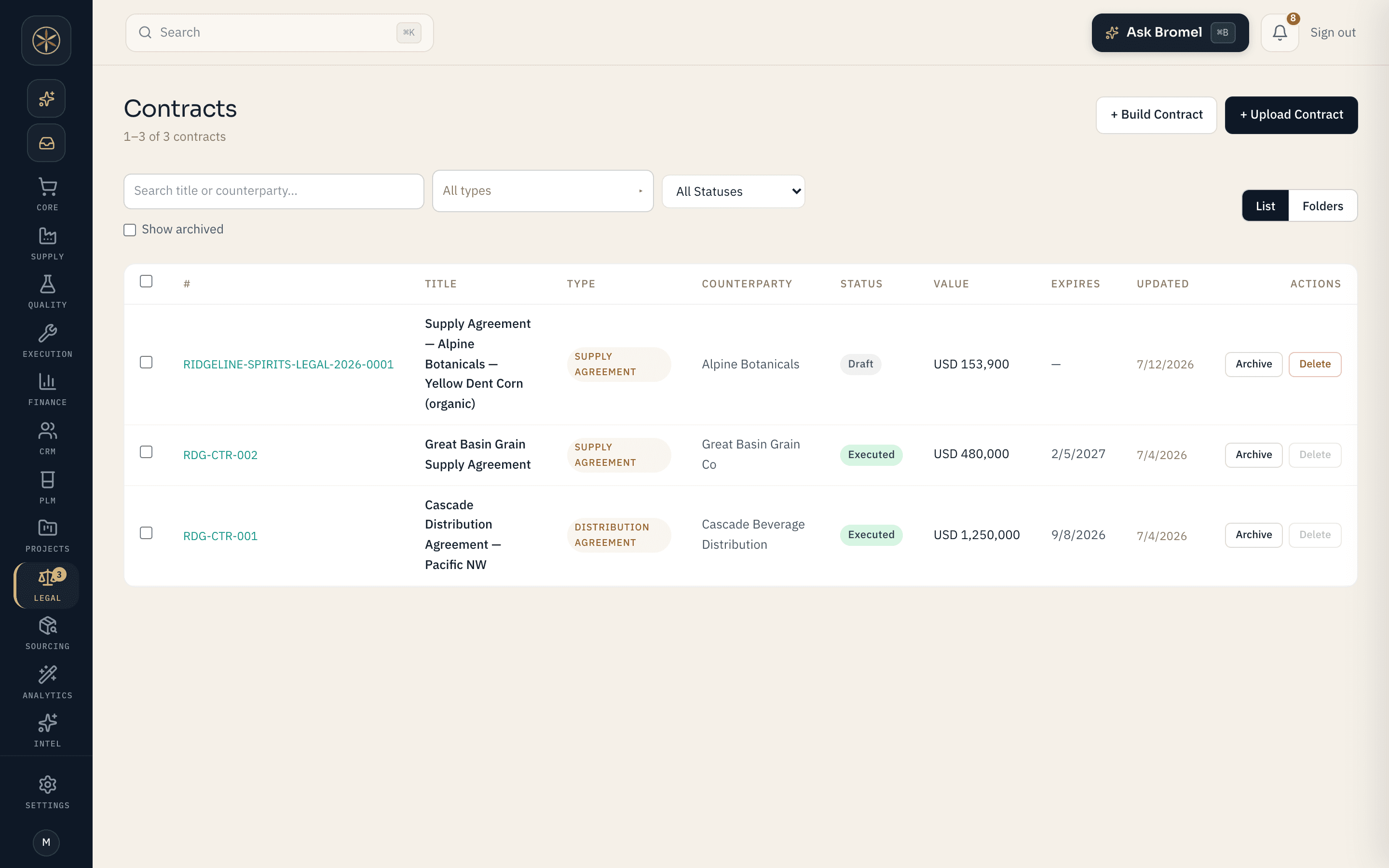The width and height of the screenshot is (1389, 868).
Task: Click Delete in the RDG-CTR-001 row
Action: click(1314, 535)
